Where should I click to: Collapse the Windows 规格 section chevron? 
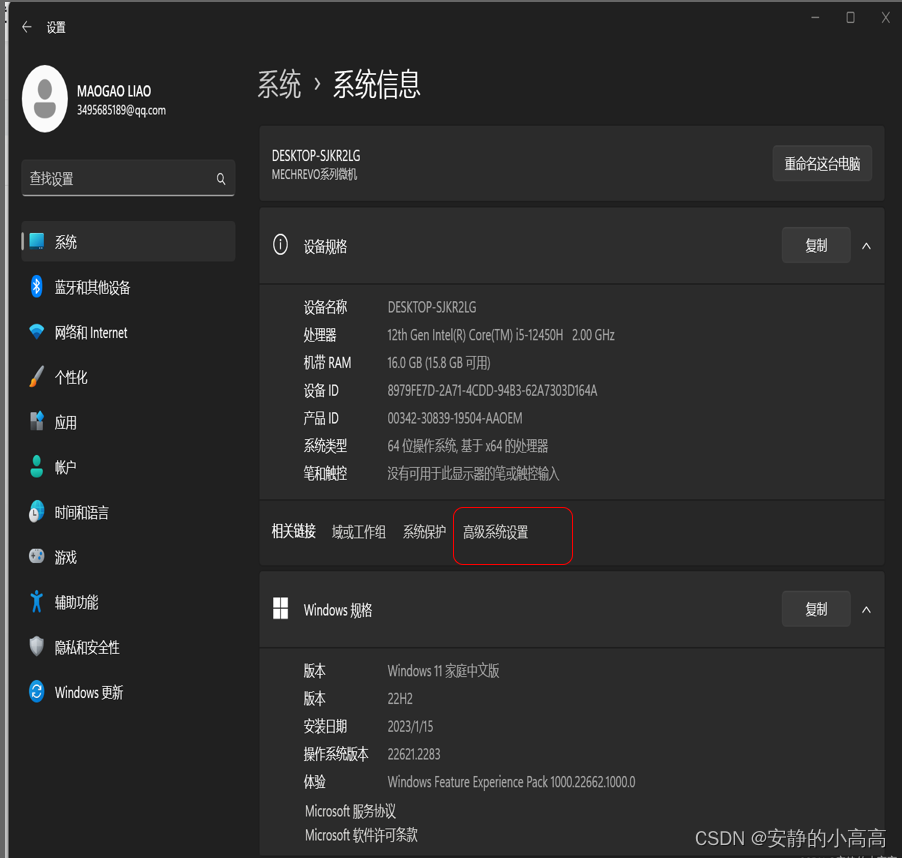point(866,610)
